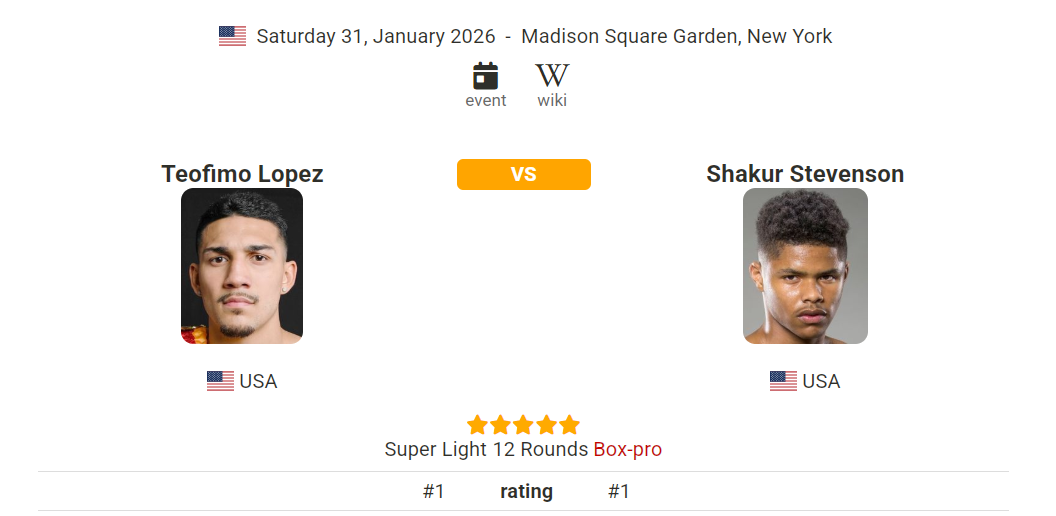Open Teofimo Lopez's portrait photo
1056x516 pixels.
click(242, 266)
